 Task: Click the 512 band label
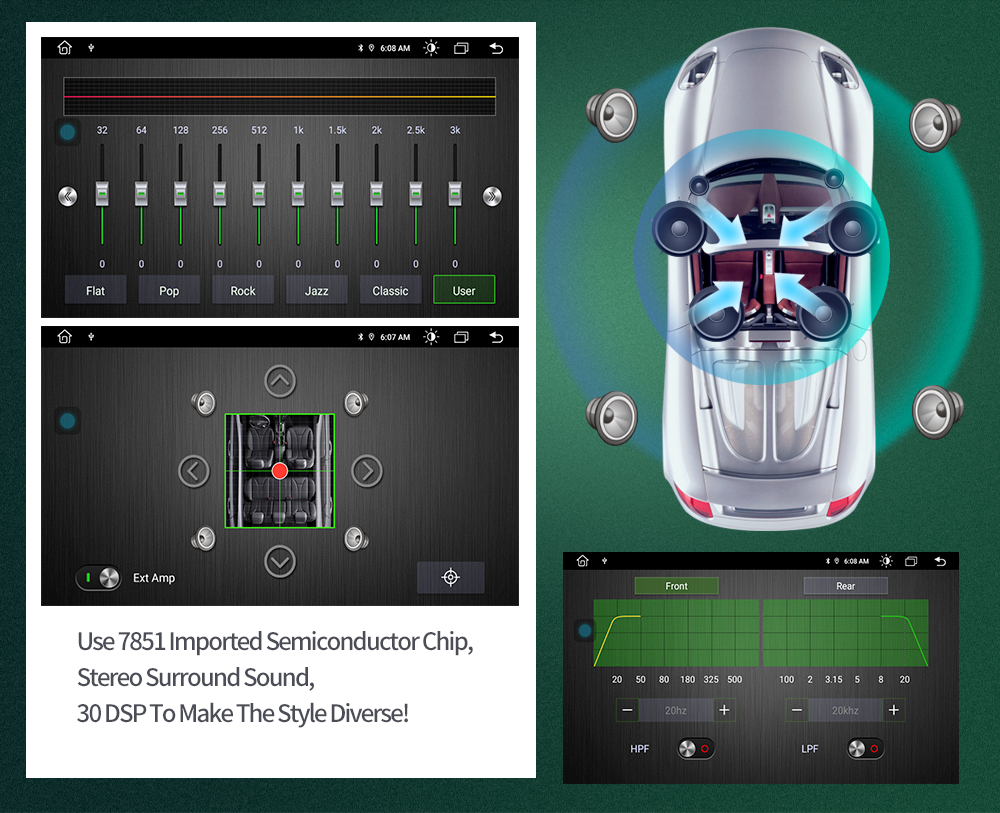click(259, 130)
